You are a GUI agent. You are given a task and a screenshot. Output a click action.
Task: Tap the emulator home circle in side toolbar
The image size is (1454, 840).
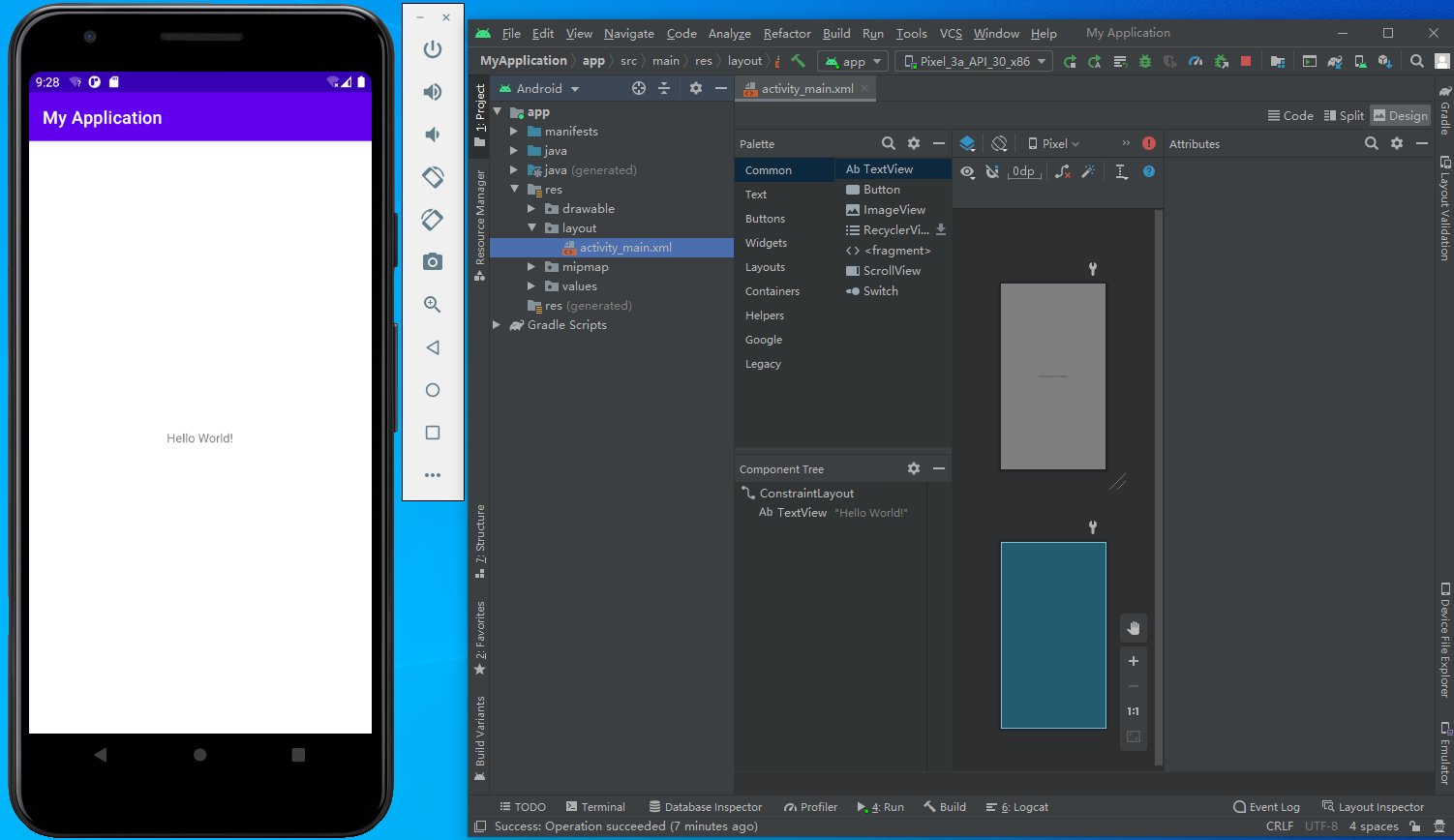pyautogui.click(x=433, y=390)
